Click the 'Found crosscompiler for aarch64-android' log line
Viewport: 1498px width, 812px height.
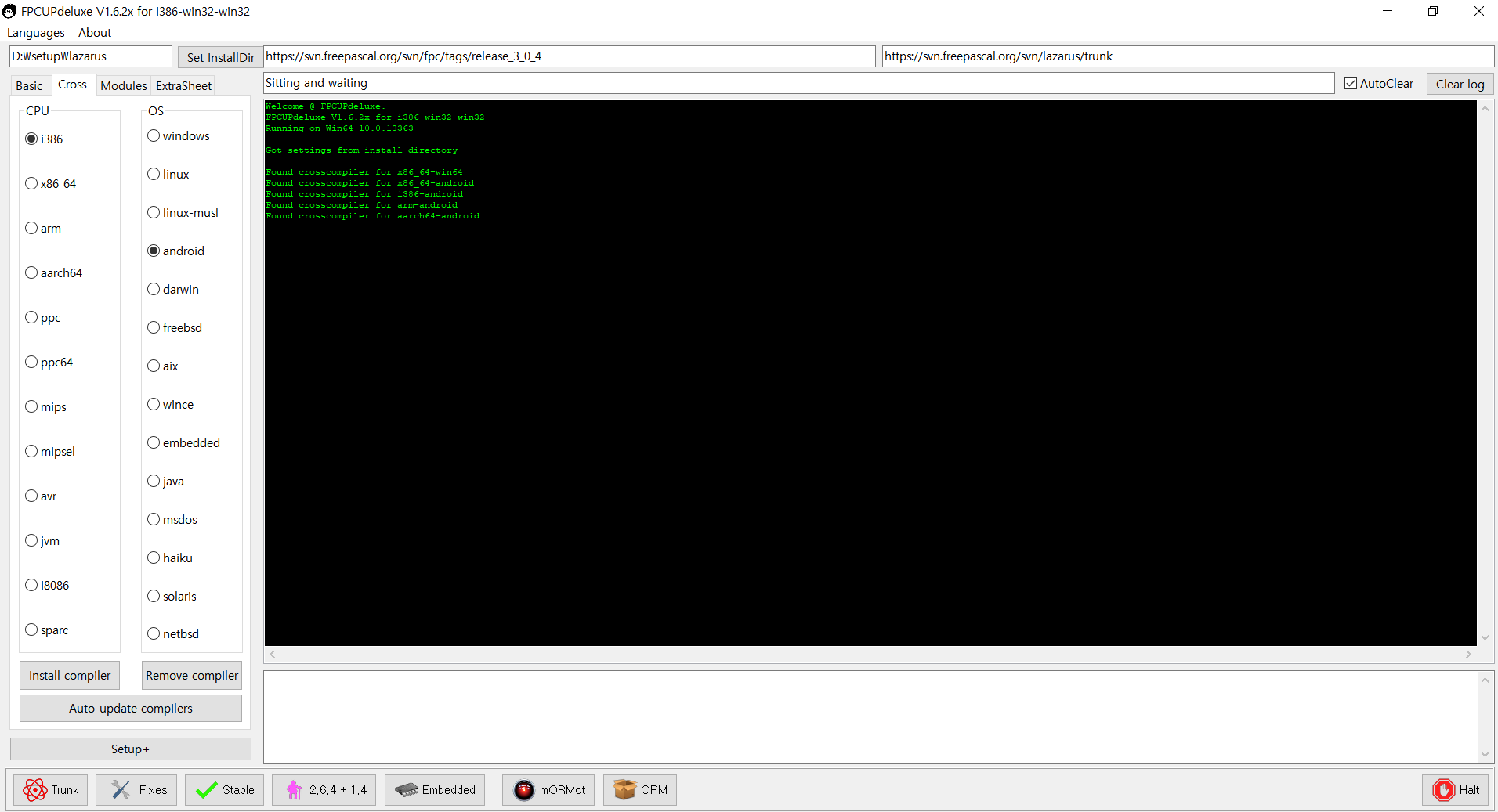click(372, 216)
